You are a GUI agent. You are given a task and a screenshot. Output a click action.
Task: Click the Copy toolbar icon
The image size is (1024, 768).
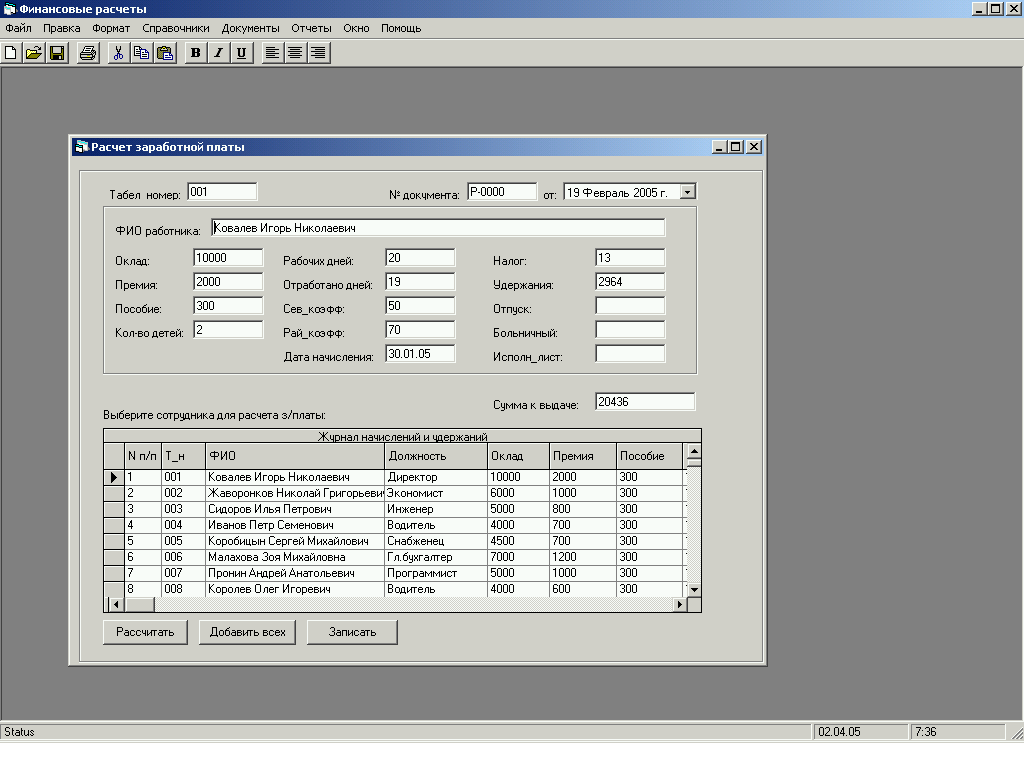(x=141, y=53)
